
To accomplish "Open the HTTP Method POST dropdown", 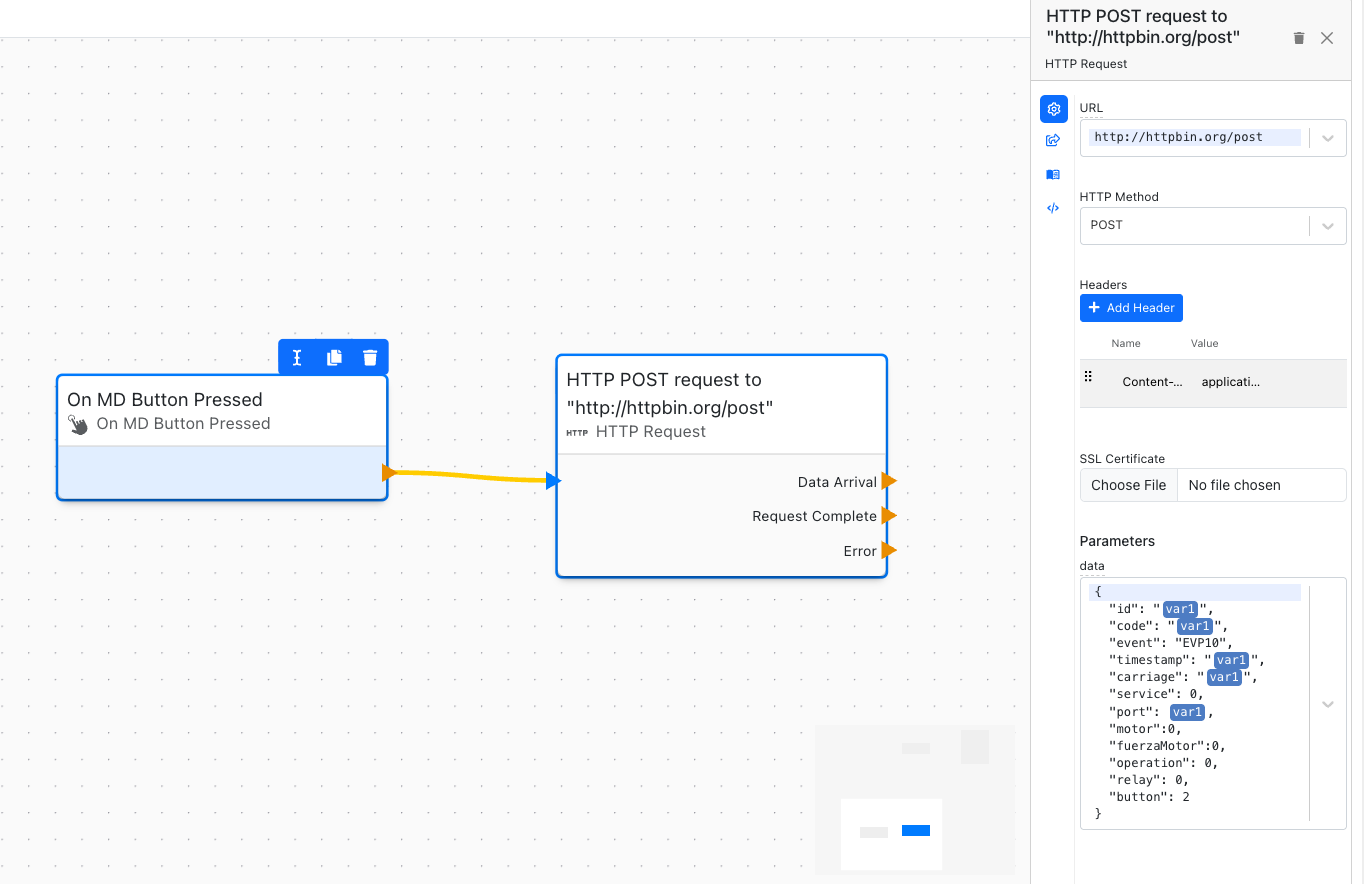I will click(1212, 226).
